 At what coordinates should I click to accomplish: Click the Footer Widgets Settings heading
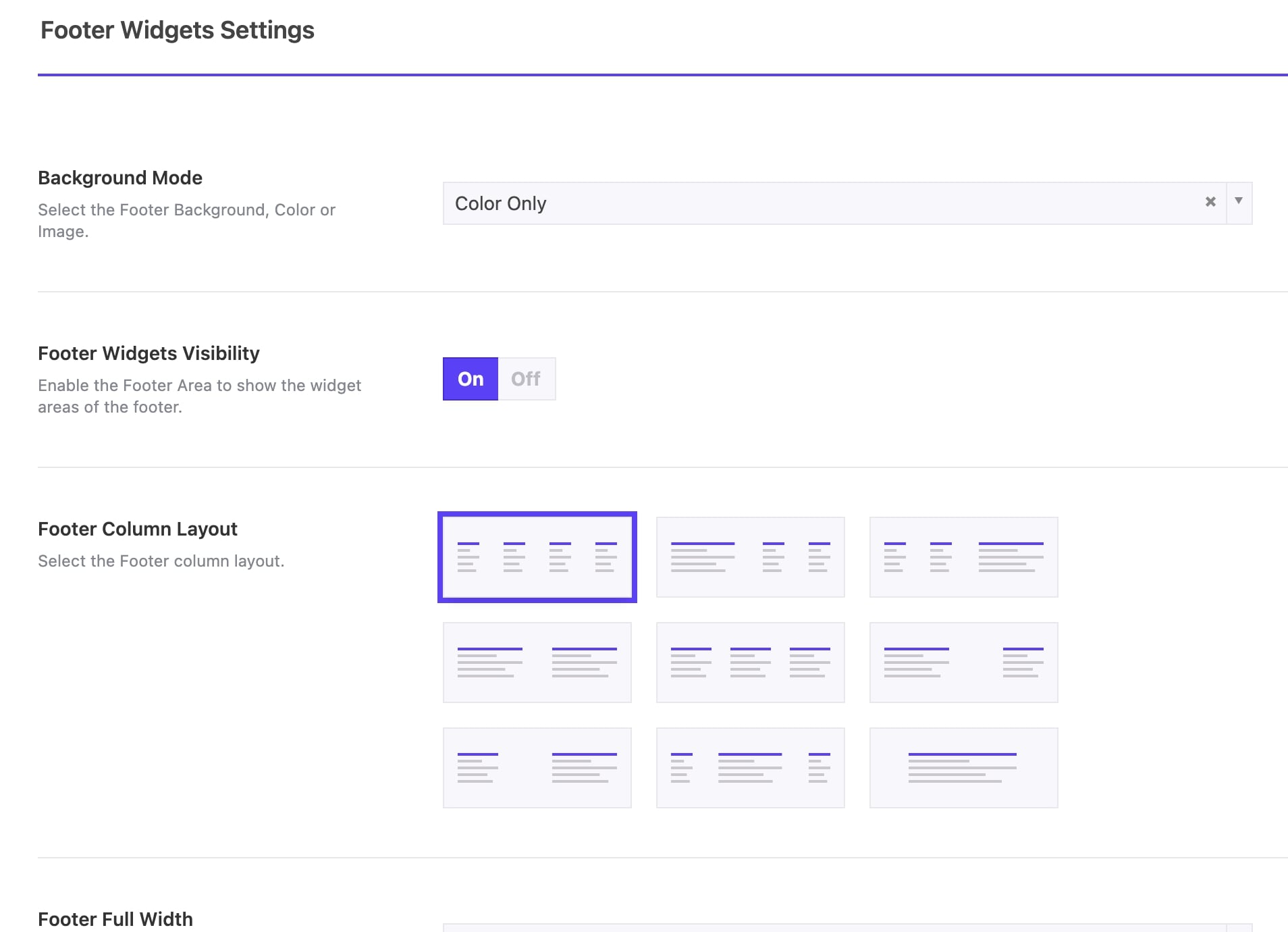[x=178, y=30]
